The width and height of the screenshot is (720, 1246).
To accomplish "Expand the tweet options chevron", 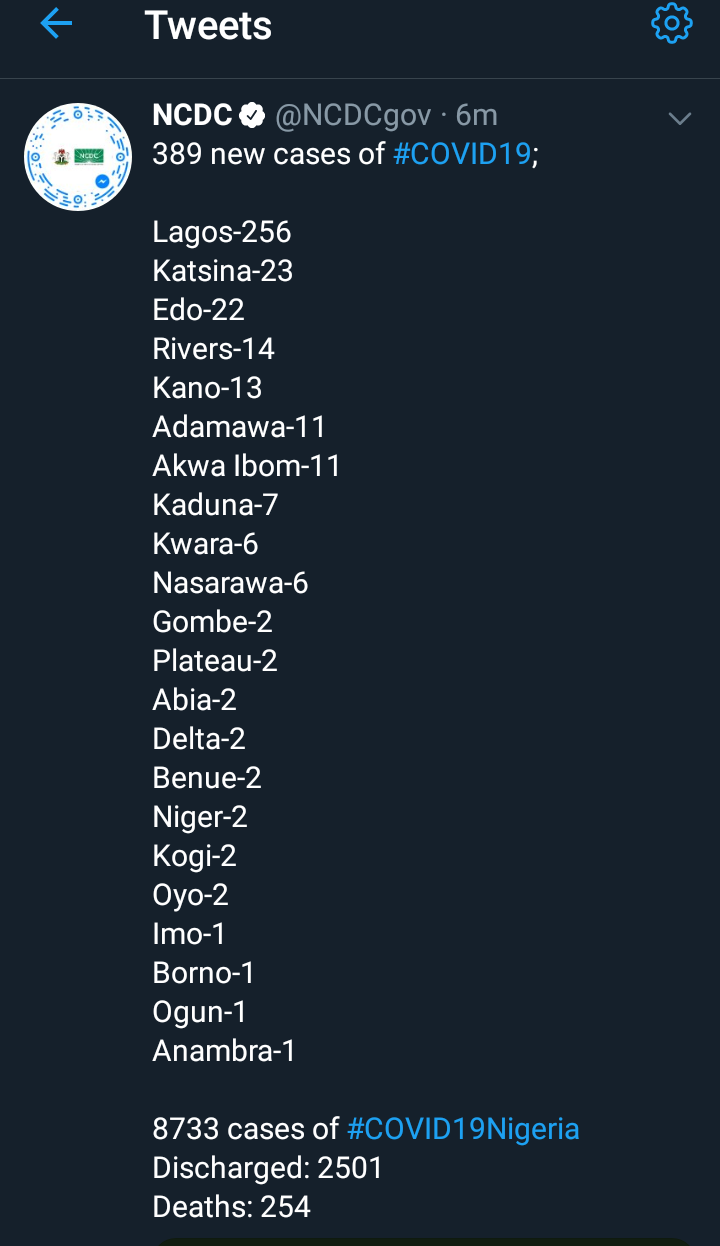I will 680,119.
